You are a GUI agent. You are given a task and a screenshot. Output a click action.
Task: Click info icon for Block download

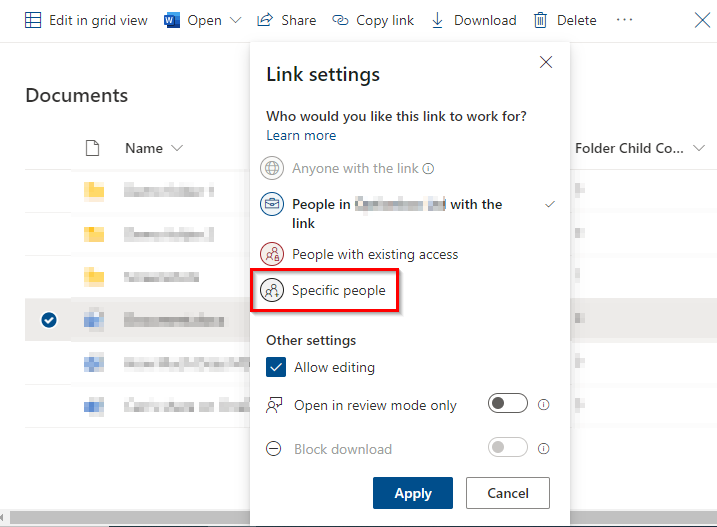(544, 449)
